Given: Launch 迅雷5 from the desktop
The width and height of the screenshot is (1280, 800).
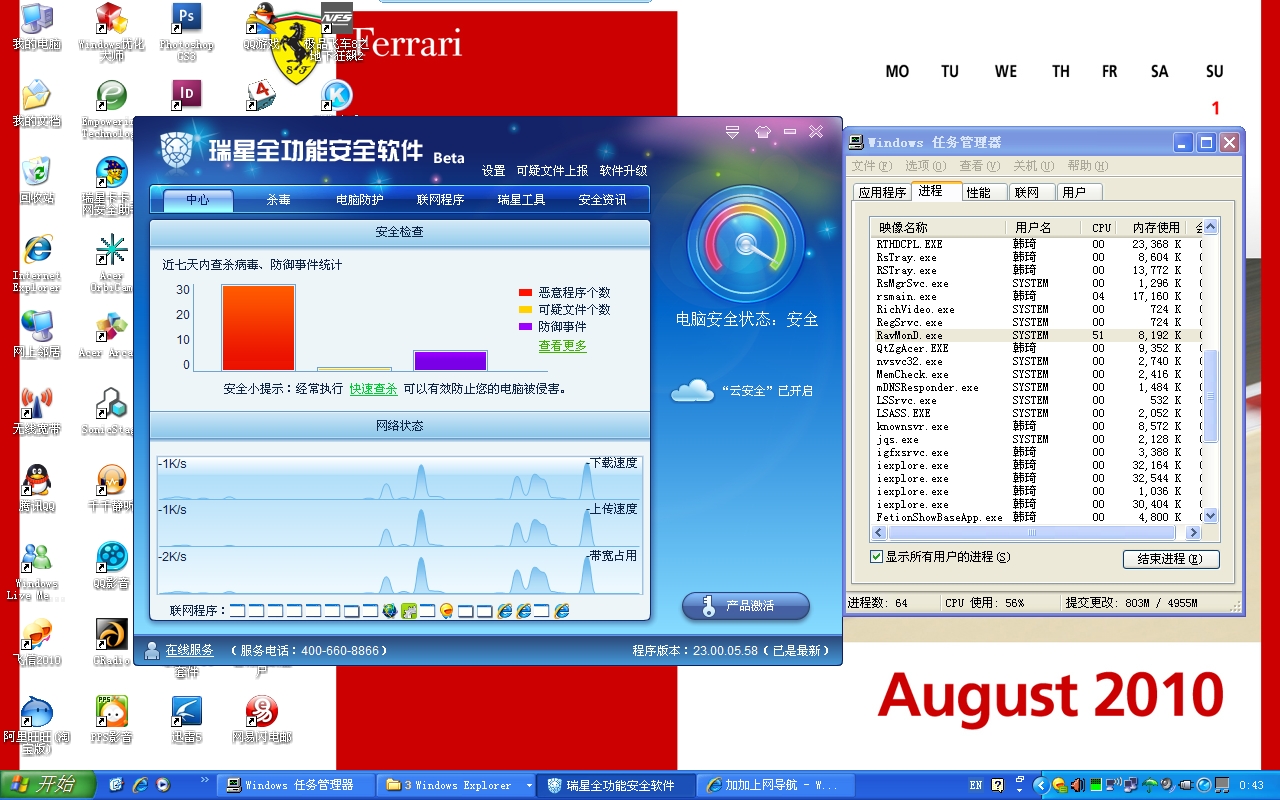Looking at the screenshot, I should coord(186,719).
